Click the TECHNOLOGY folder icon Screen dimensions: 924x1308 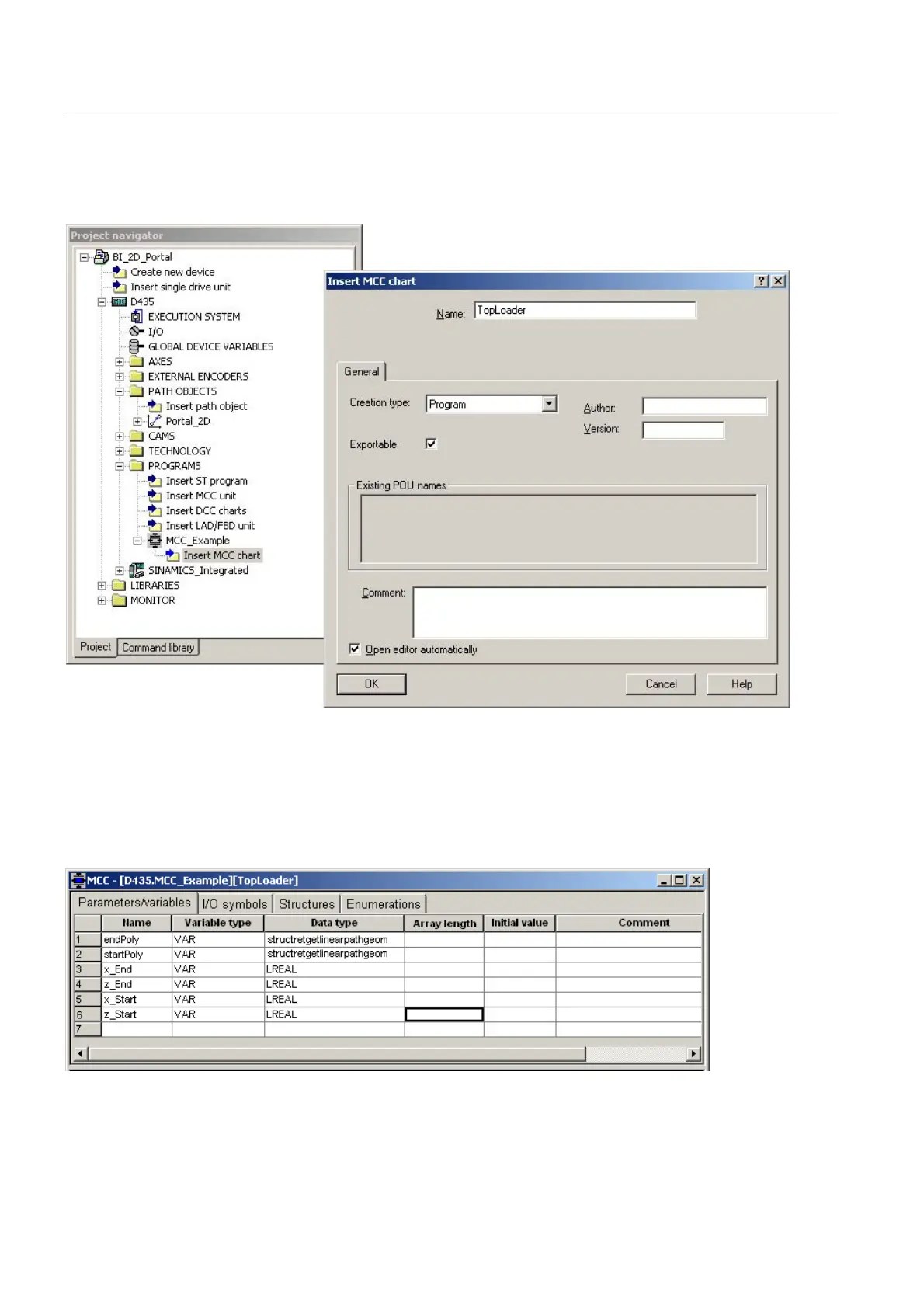click(x=137, y=451)
